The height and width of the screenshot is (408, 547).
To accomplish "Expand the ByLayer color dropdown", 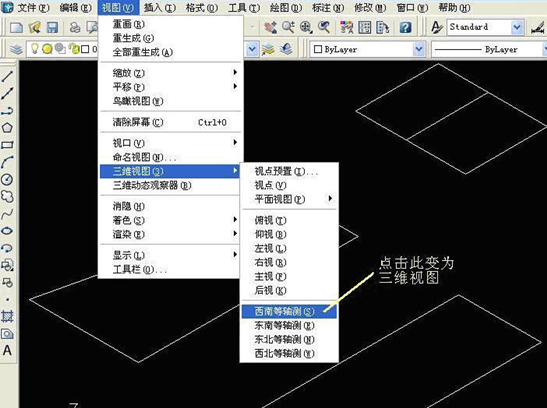I will (367, 49).
